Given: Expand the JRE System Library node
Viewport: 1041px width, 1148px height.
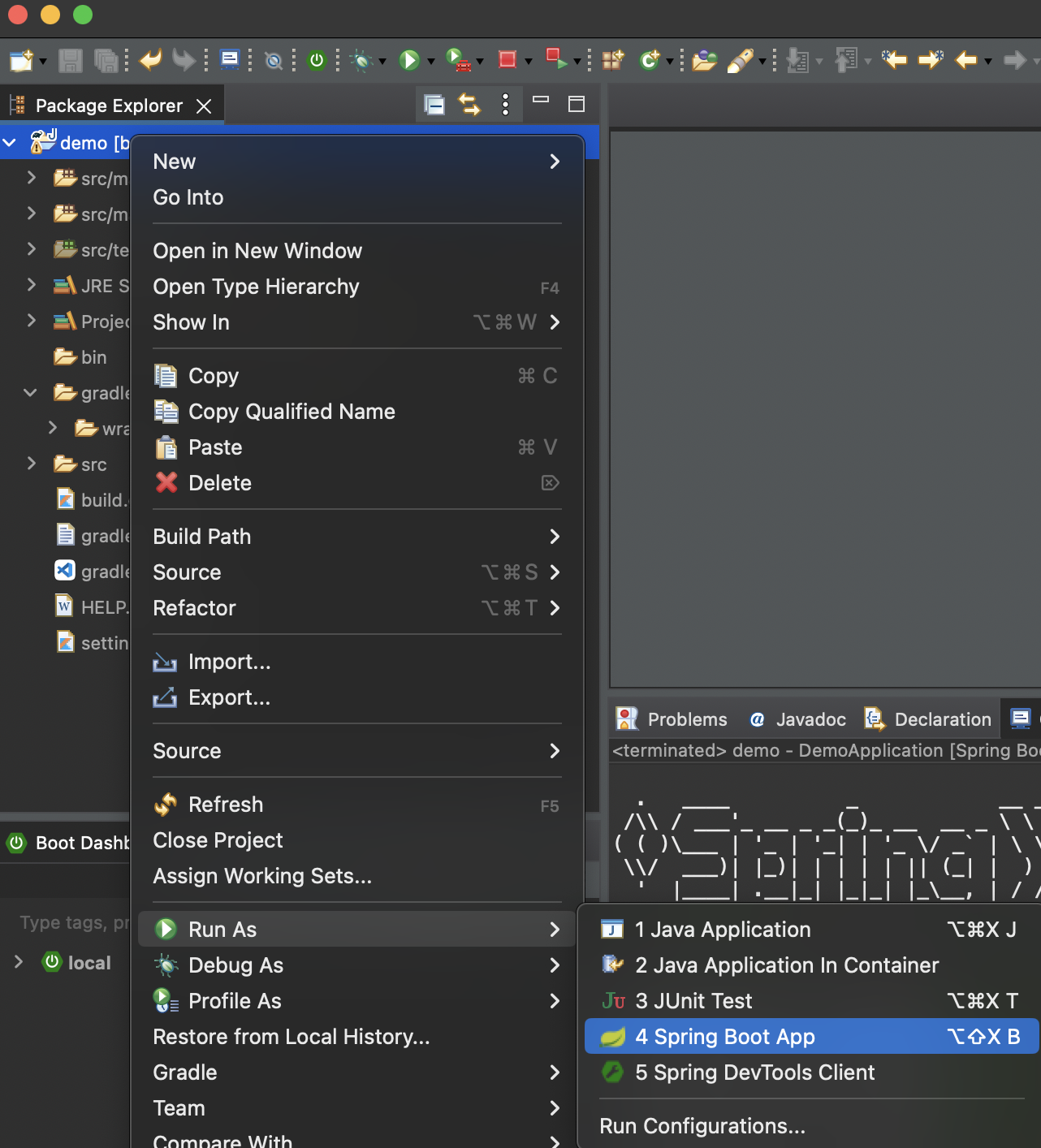Looking at the screenshot, I should 31,284.
